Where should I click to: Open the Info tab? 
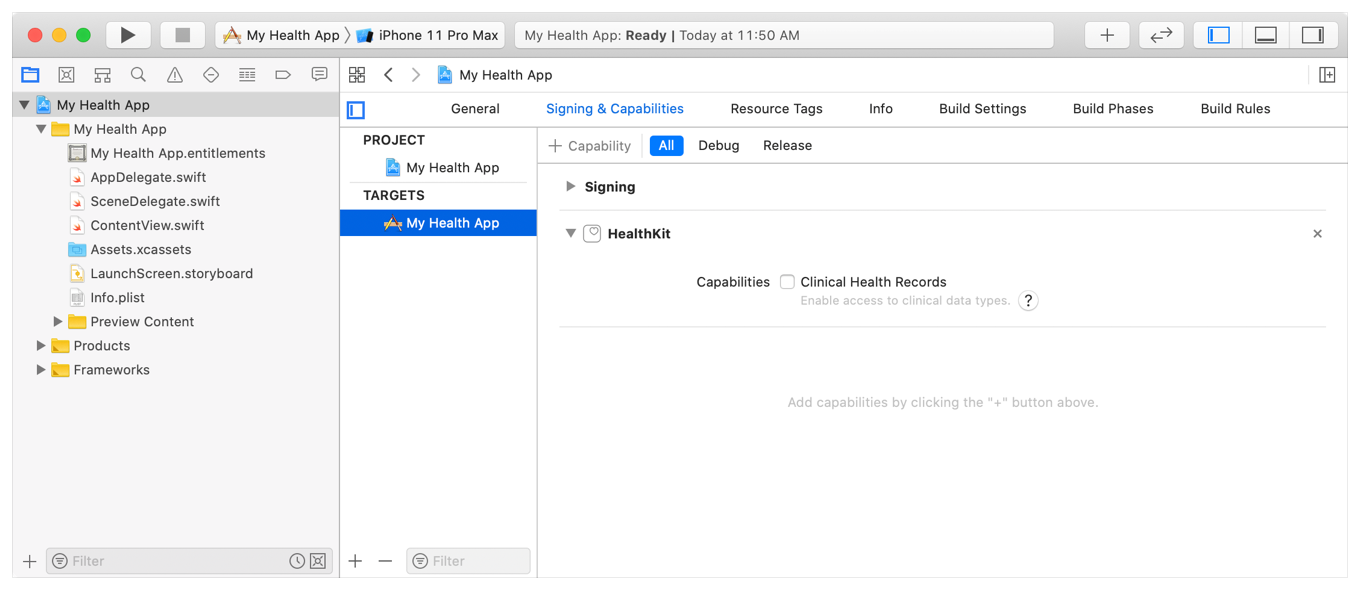coord(880,109)
